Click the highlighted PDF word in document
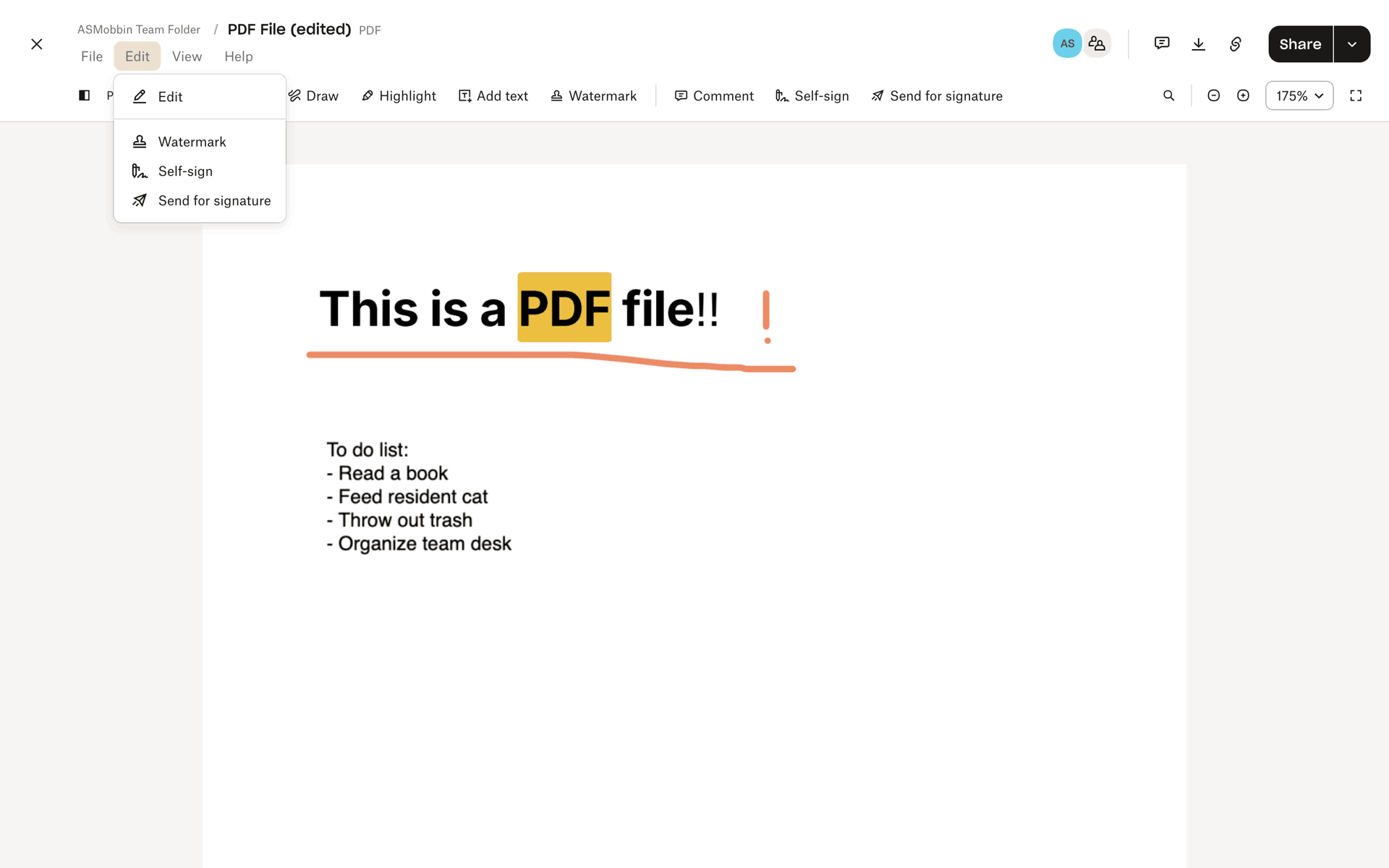The image size is (1389, 868). pos(564,307)
